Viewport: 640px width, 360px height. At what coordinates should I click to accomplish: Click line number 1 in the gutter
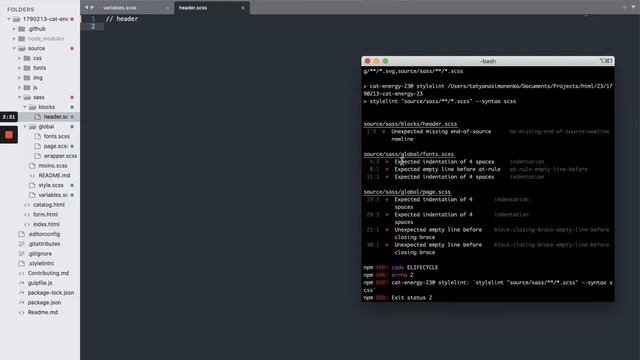pos(93,19)
